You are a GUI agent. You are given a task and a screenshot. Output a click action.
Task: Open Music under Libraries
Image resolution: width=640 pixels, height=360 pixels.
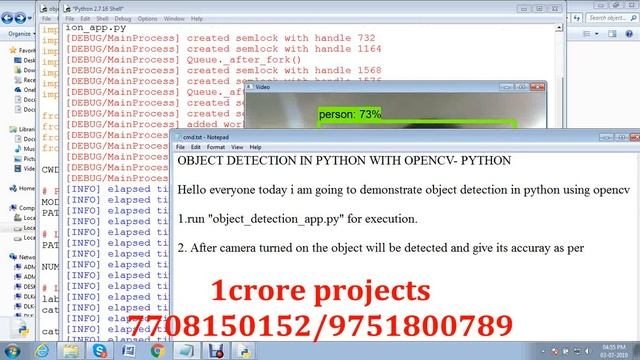25,149
